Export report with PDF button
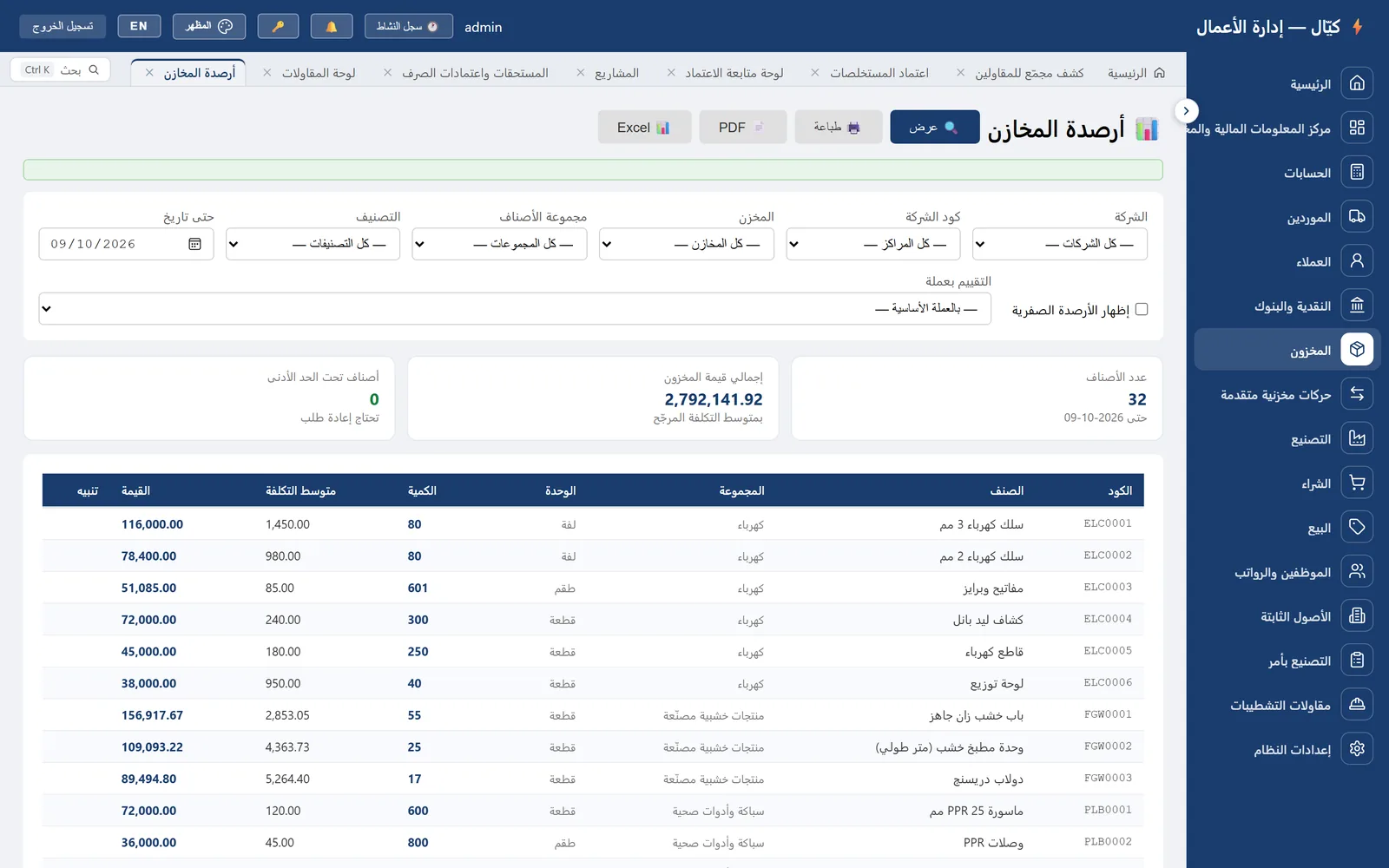1389x868 pixels. tap(743, 127)
